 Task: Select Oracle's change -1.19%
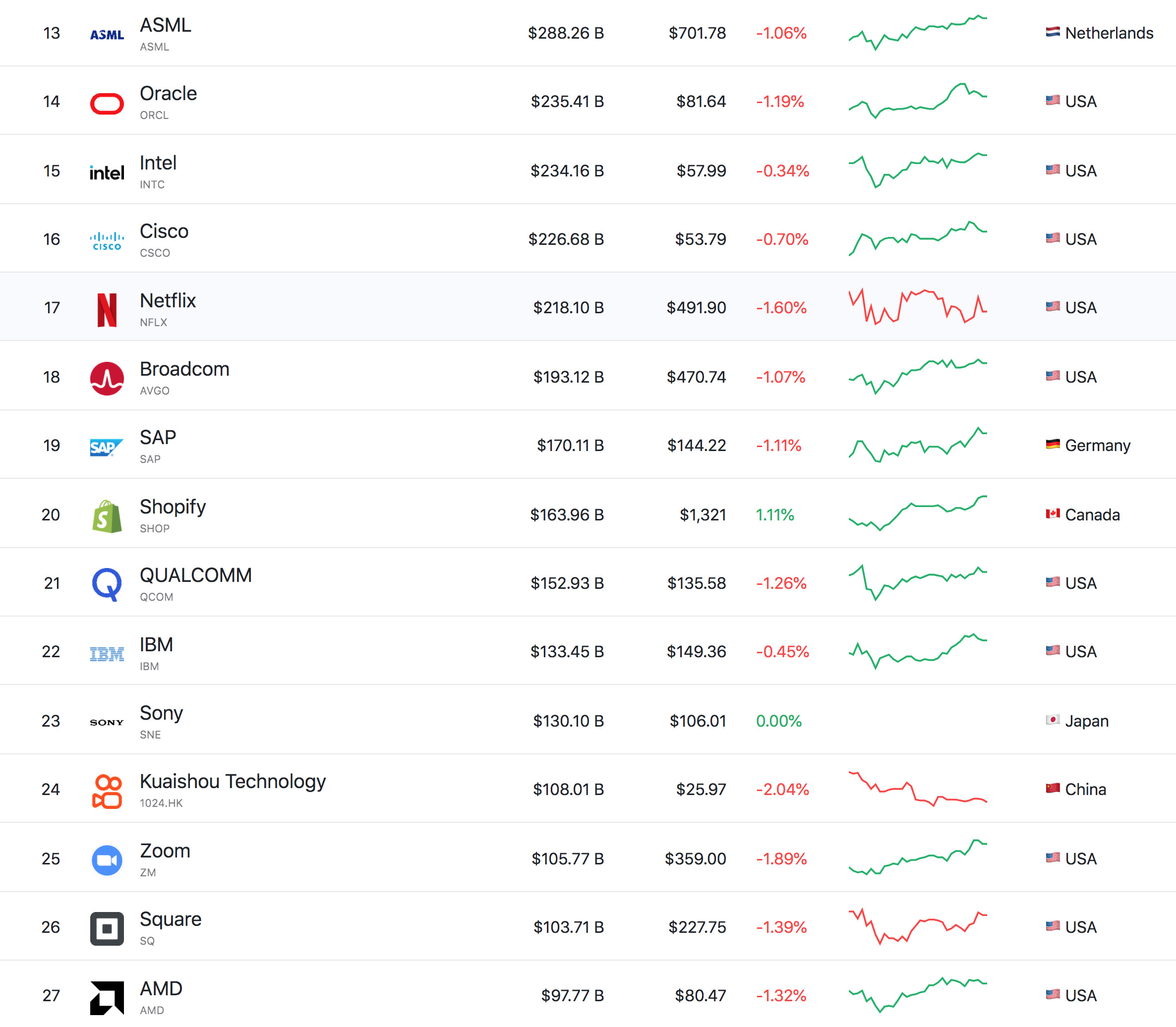point(780,102)
